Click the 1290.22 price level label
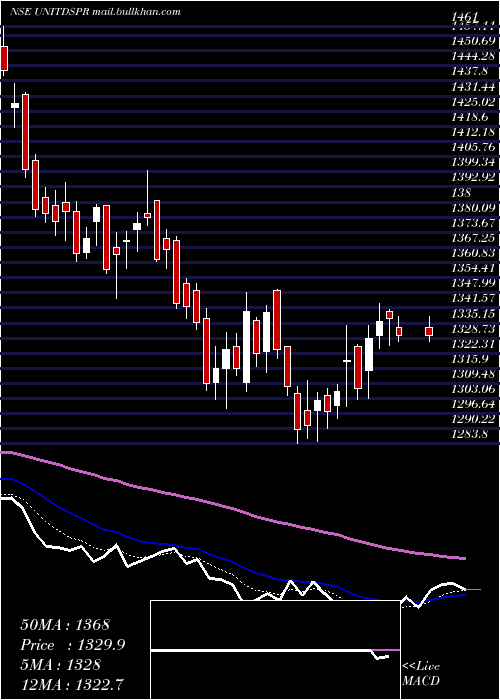 pyautogui.click(x=473, y=420)
